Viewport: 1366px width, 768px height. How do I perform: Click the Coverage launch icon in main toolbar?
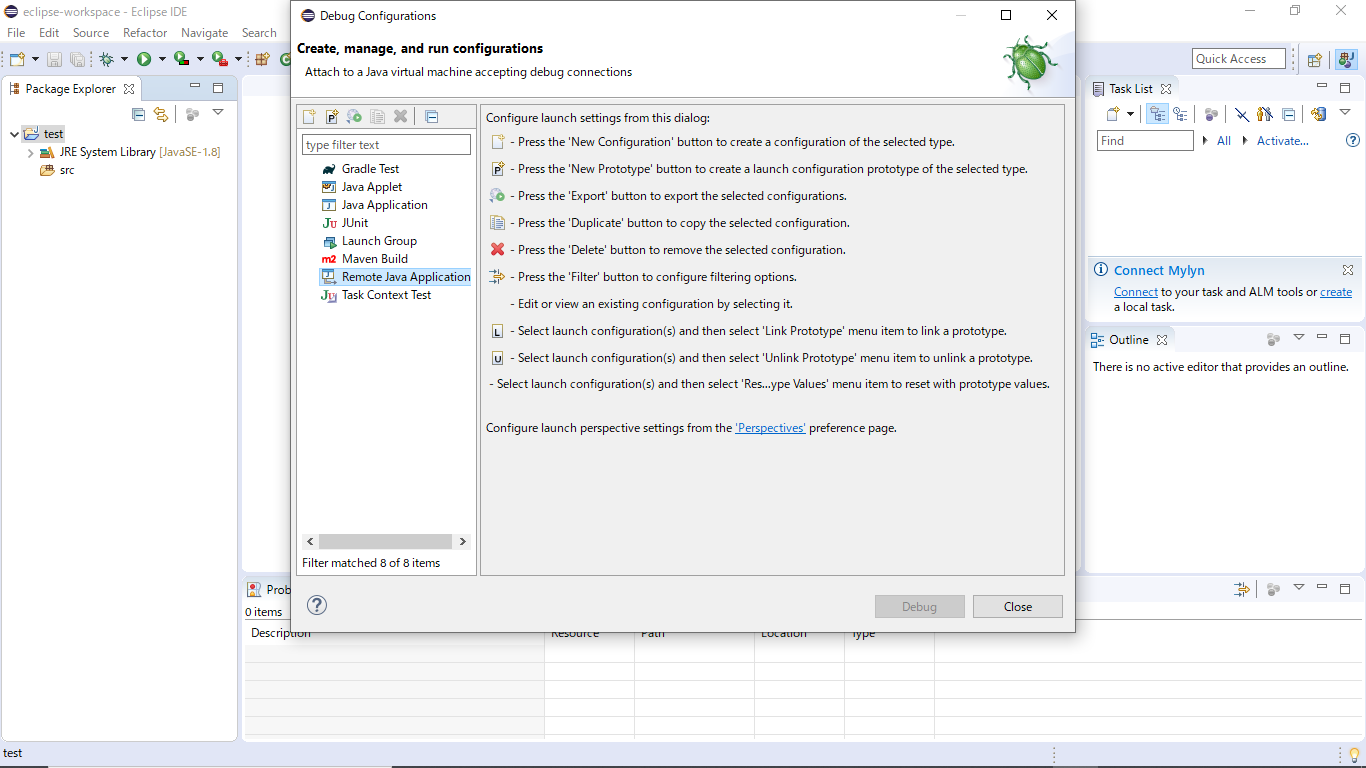(181, 59)
